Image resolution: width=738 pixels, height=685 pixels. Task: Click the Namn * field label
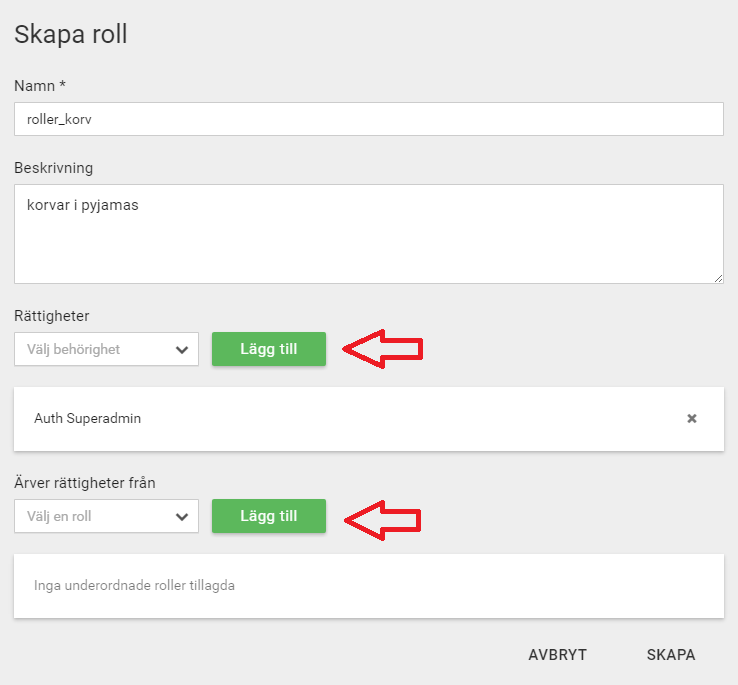[x=40, y=86]
